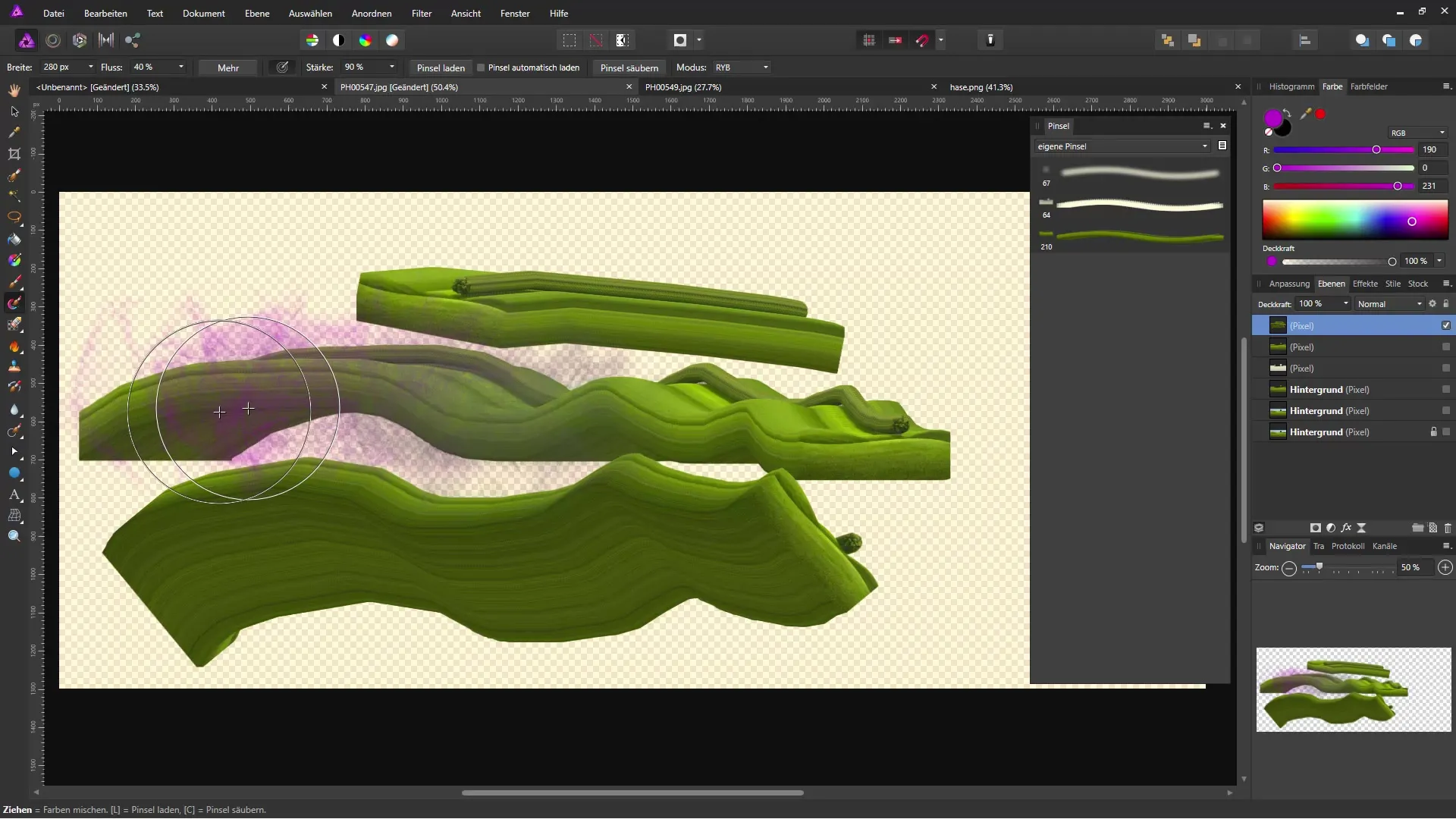Image resolution: width=1456 pixels, height=819 pixels.
Task: Select the Hand view tool
Action: pos(14,90)
